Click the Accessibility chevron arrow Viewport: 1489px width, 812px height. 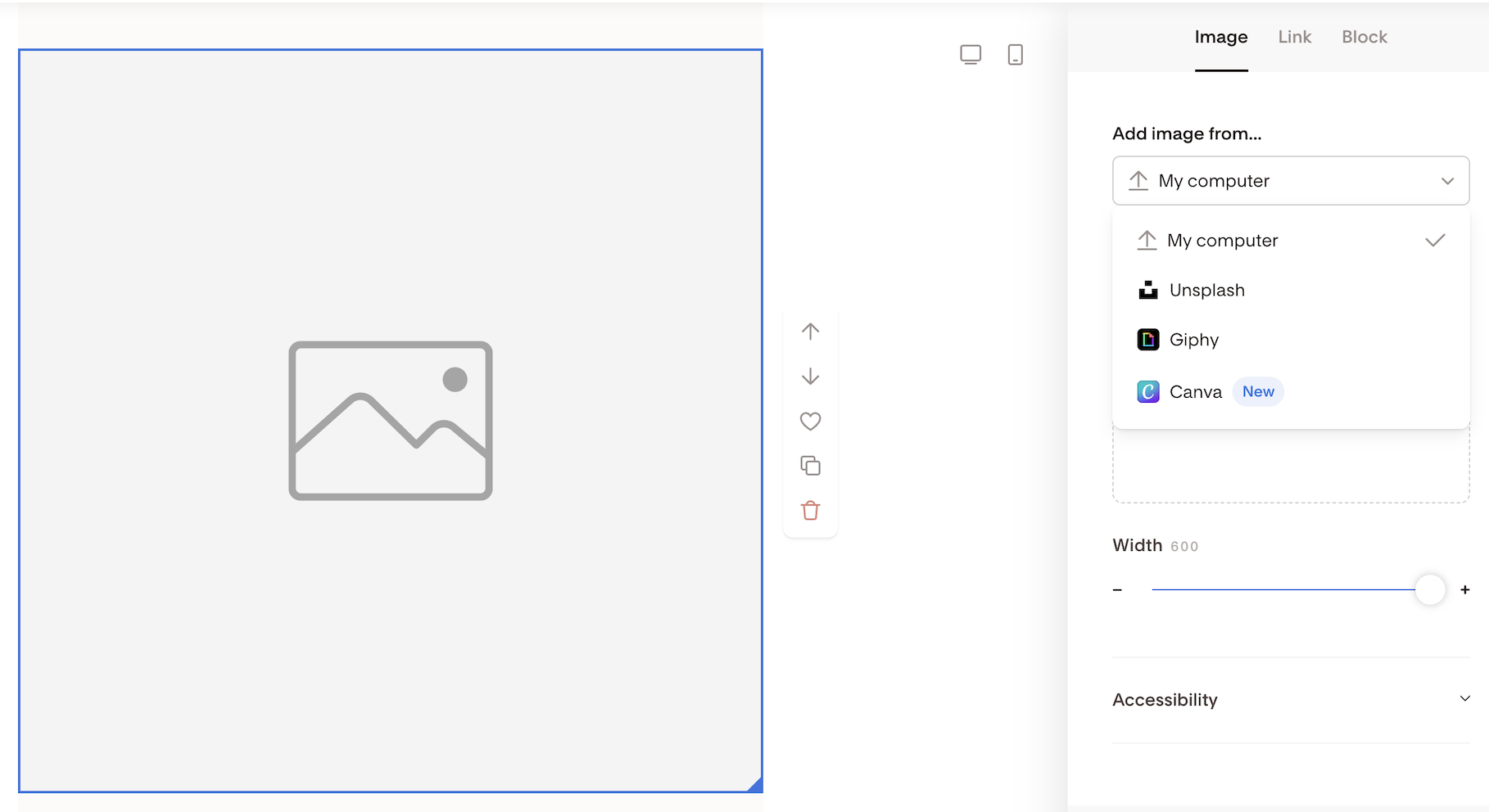1465,698
